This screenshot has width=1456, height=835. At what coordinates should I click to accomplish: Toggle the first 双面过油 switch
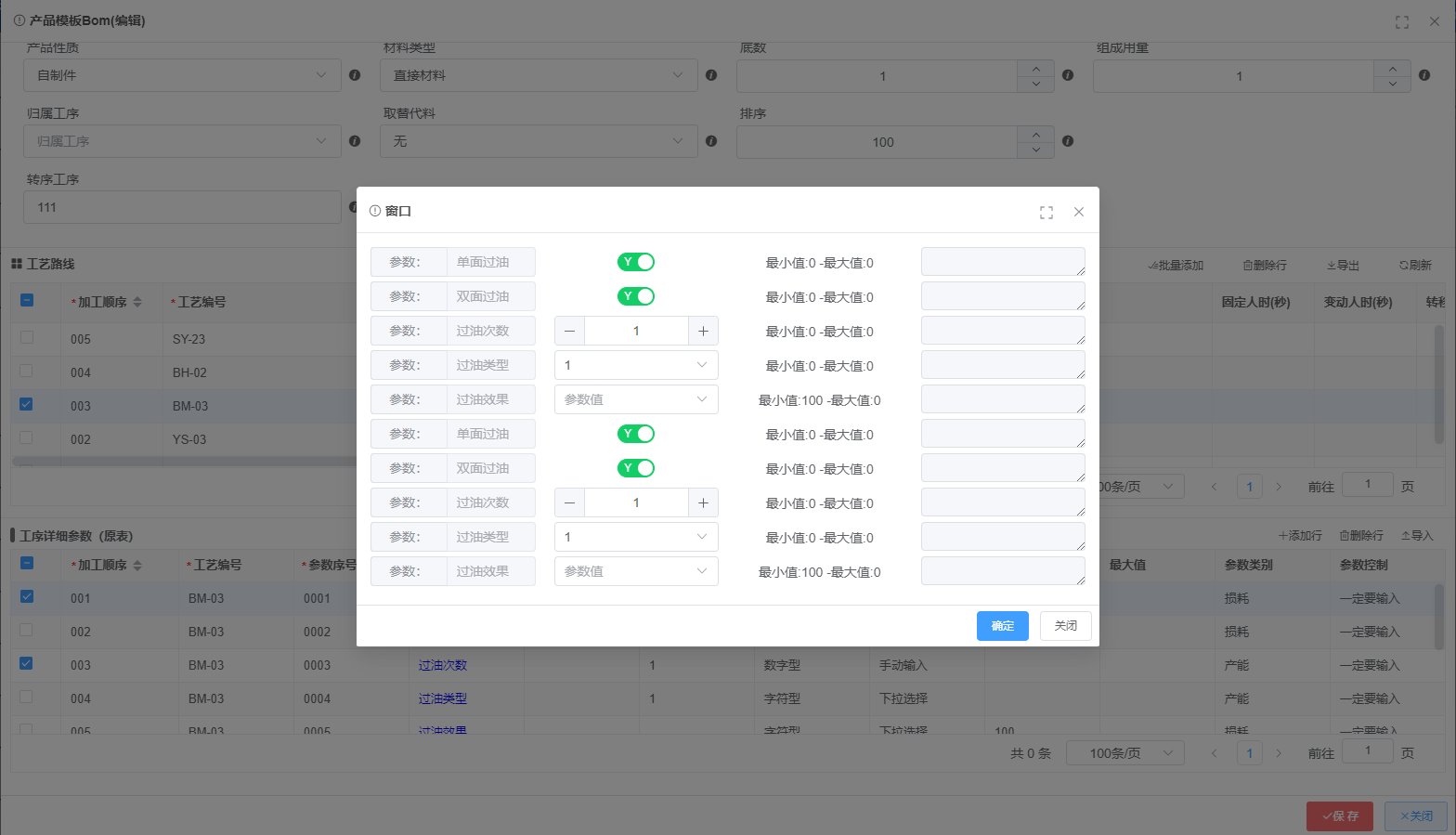coord(636,296)
